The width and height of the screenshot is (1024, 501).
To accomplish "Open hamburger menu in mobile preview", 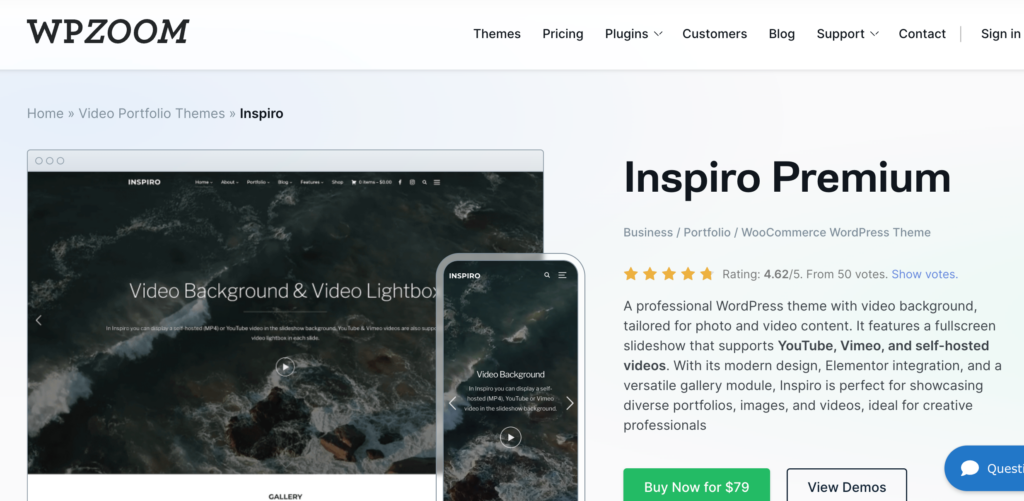I will pos(562,276).
